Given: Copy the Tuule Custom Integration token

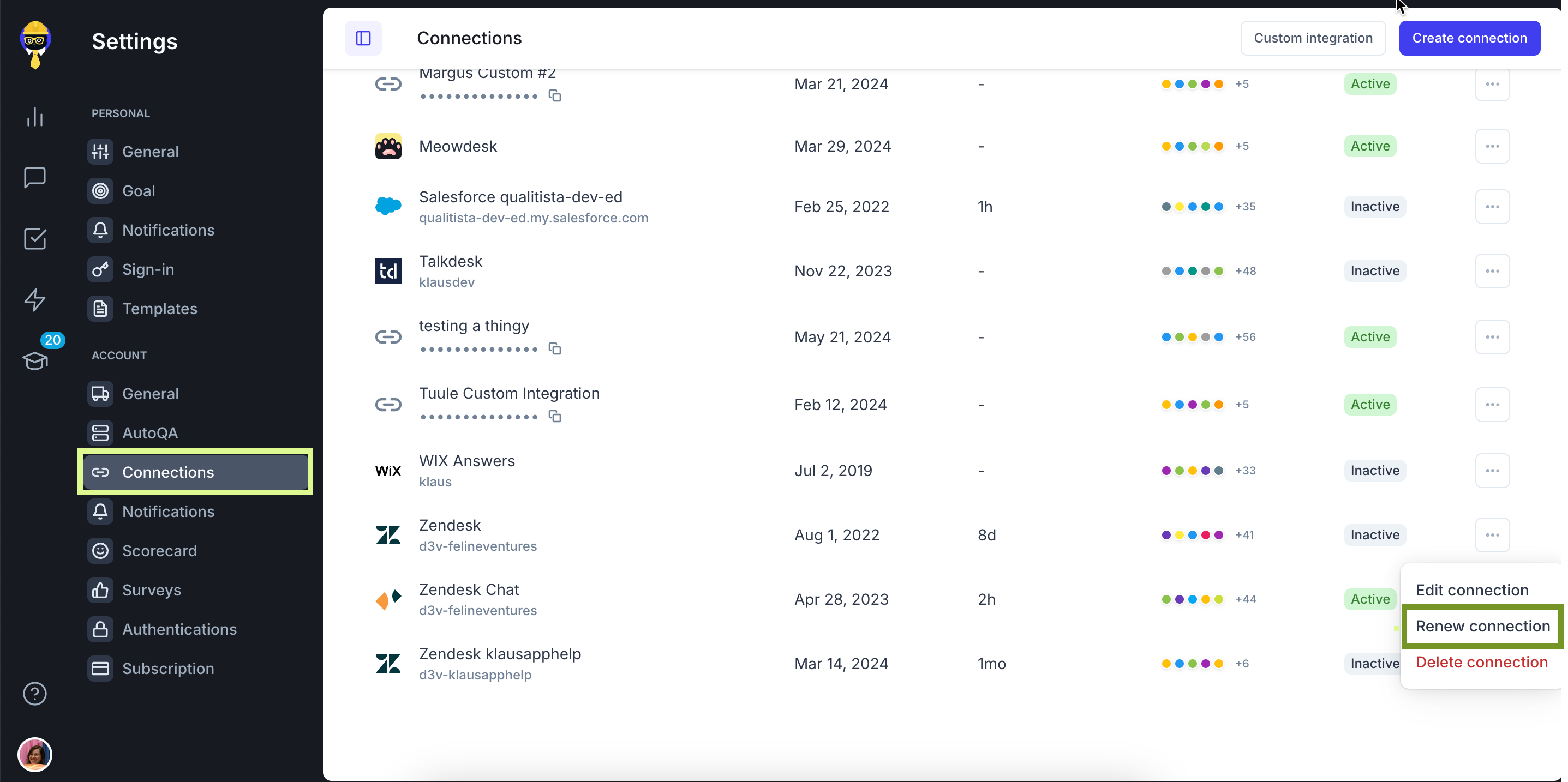Looking at the screenshot, I should pyautogui.click(x=554, y=416).
